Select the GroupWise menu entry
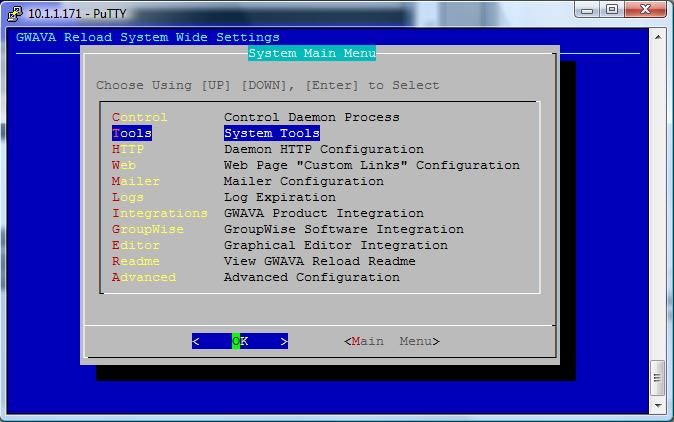Screen dimensions: 674x422 [147, 229]
